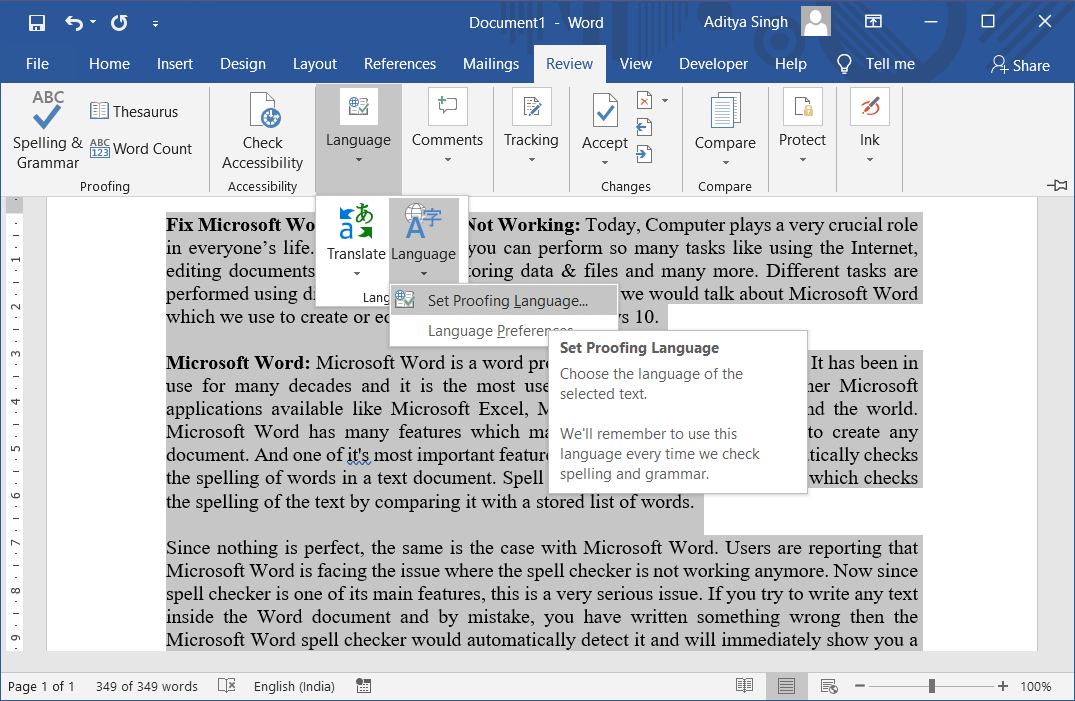Click the proofing errors status icon

pyautogui.click(x=226, y=686)
